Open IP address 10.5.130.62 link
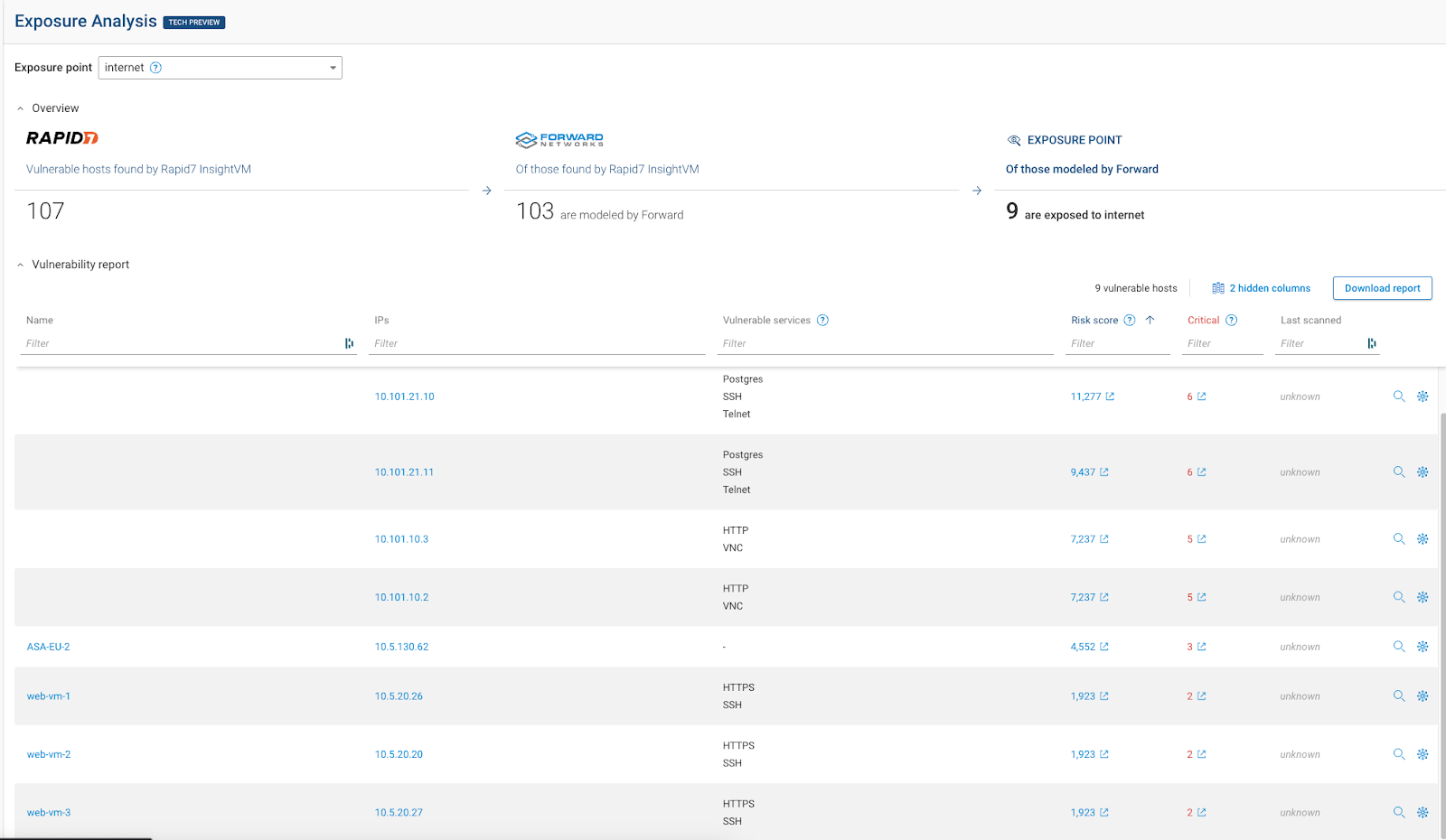The width and height of the screenshot is (1446, 840). (x=402, y=647)
